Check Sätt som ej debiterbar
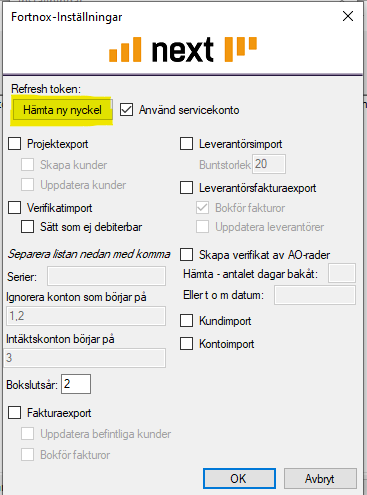 [27, 227]
